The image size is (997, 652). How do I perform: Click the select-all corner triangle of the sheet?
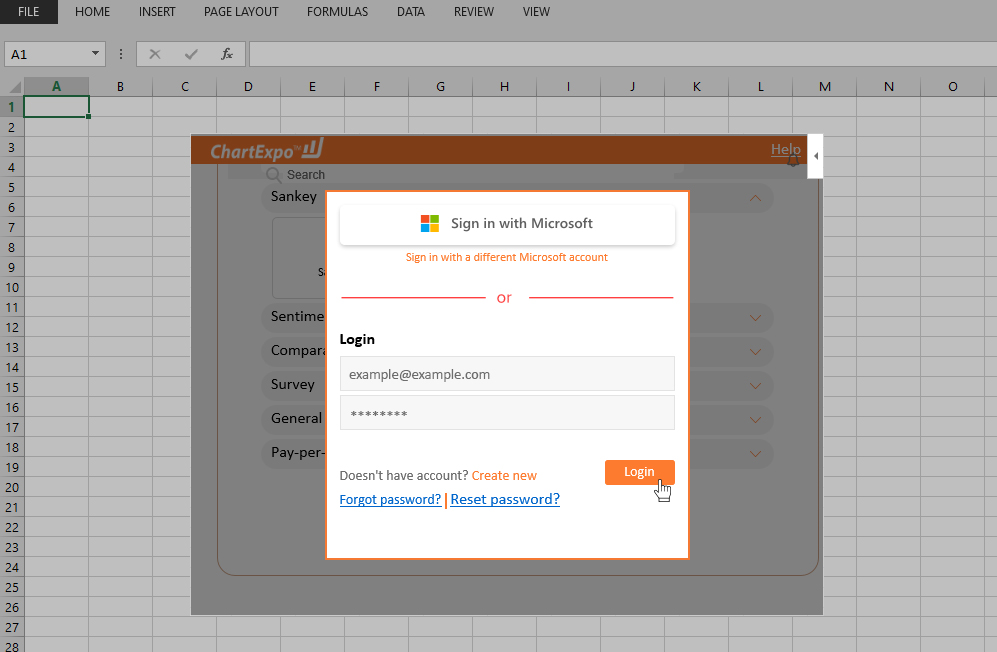[x=15, y=87]
